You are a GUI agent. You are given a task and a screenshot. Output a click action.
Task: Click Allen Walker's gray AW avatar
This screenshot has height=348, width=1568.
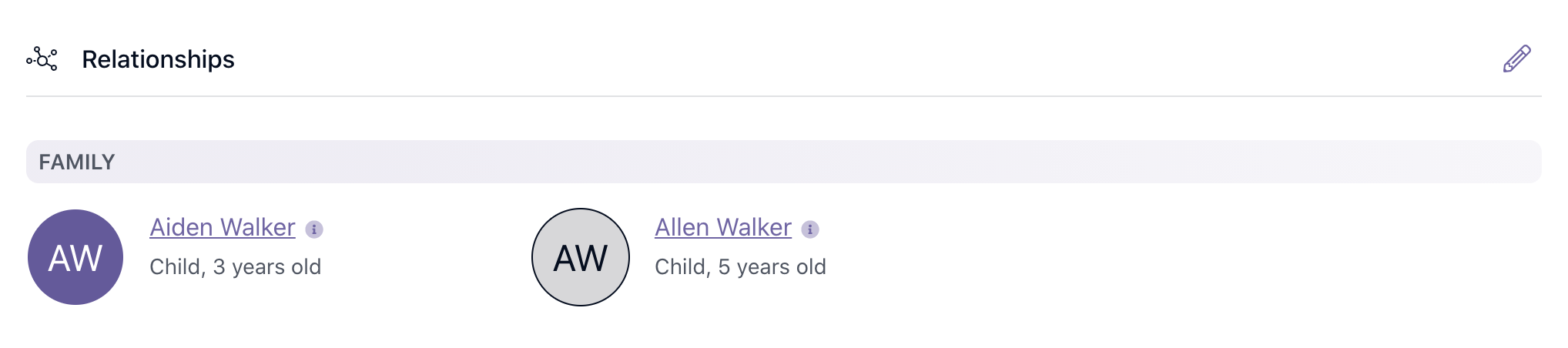pos(581,257)
